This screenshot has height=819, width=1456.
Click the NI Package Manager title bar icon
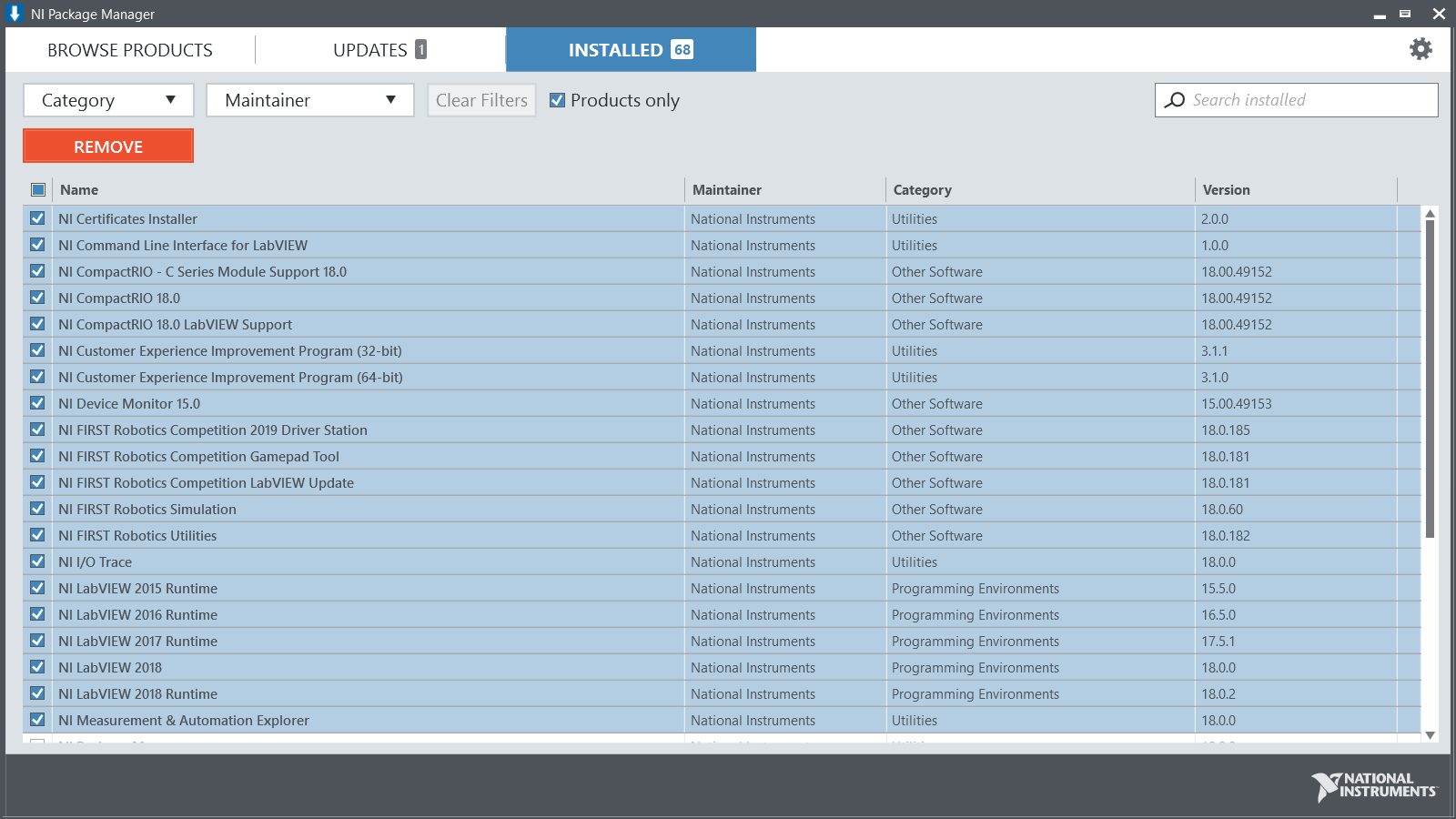click(13, 14)
